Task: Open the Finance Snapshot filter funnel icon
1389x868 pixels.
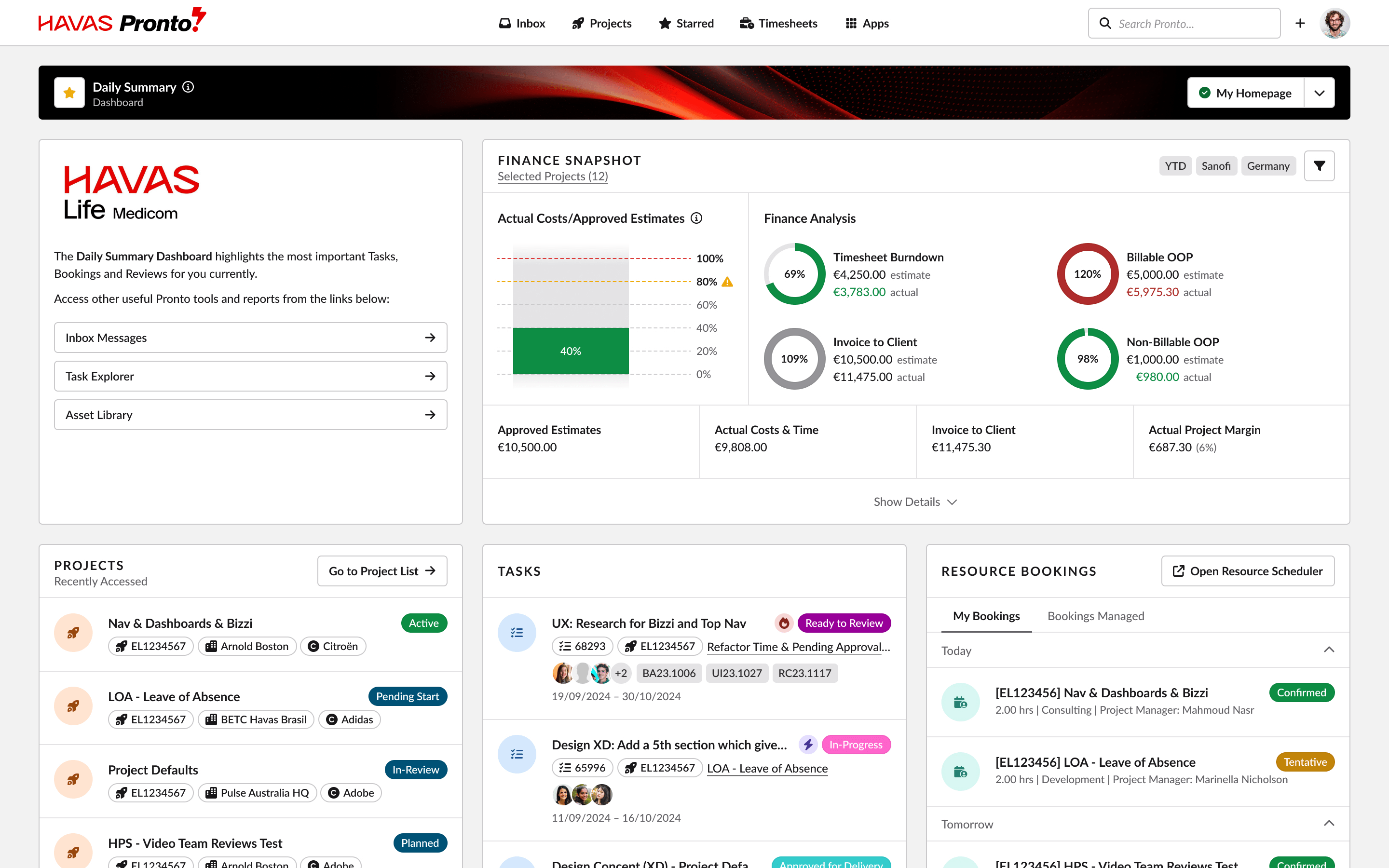Action: (x=1319, y=166)
